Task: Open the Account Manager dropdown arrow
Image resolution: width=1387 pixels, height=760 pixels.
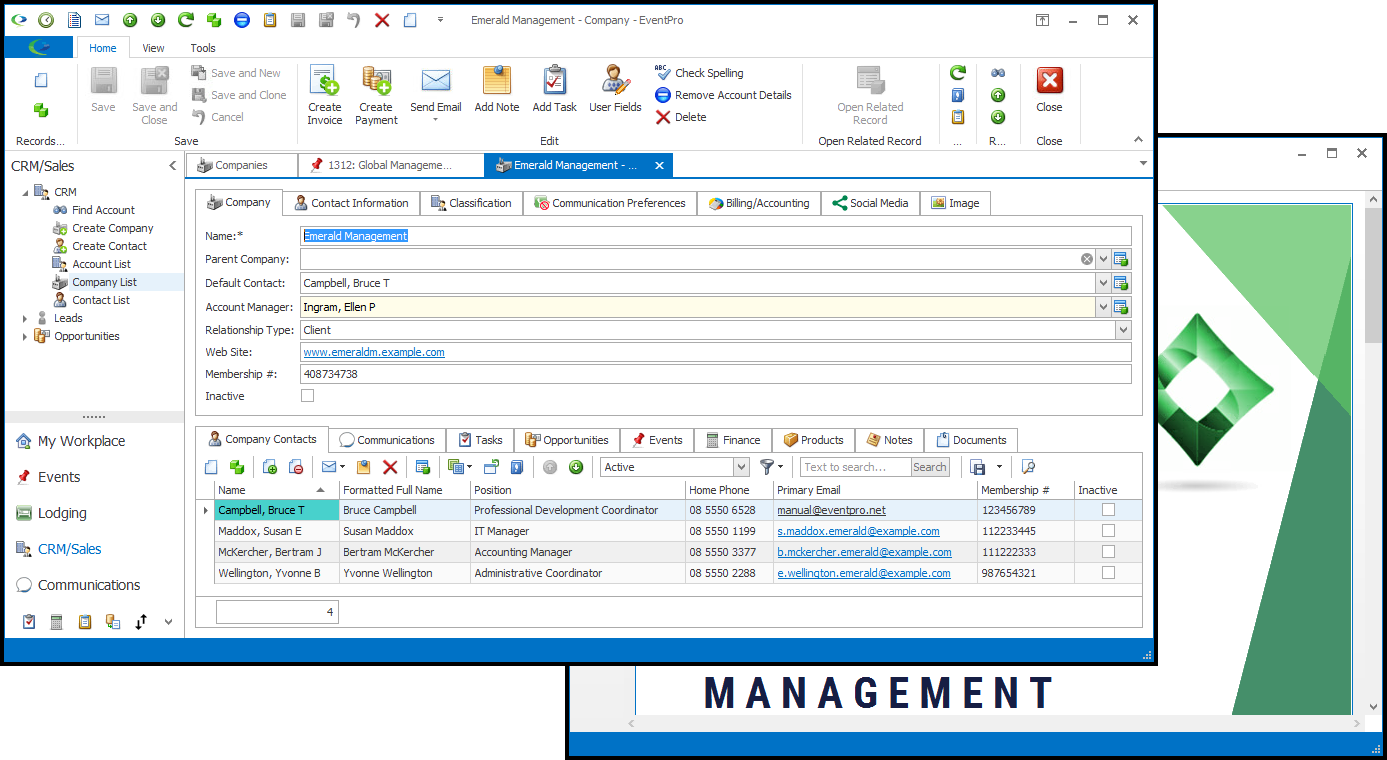Action: coord(1103,307)
